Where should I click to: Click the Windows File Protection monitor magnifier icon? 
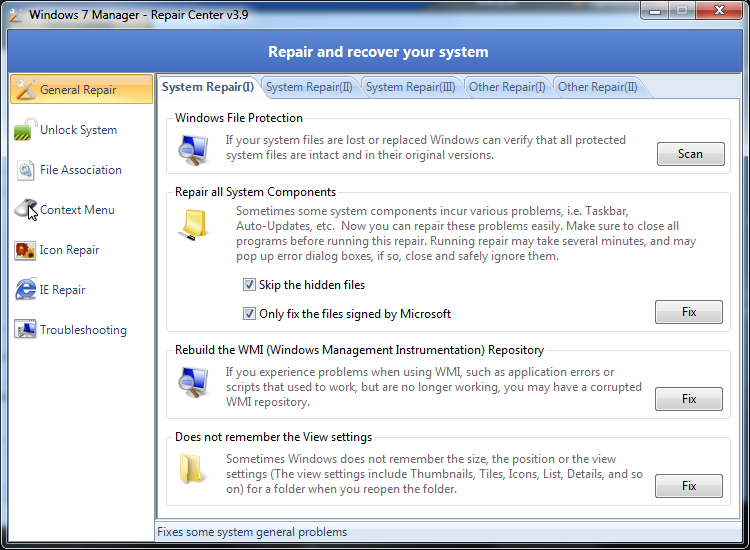pyautogui.click(x=193, y=150)
